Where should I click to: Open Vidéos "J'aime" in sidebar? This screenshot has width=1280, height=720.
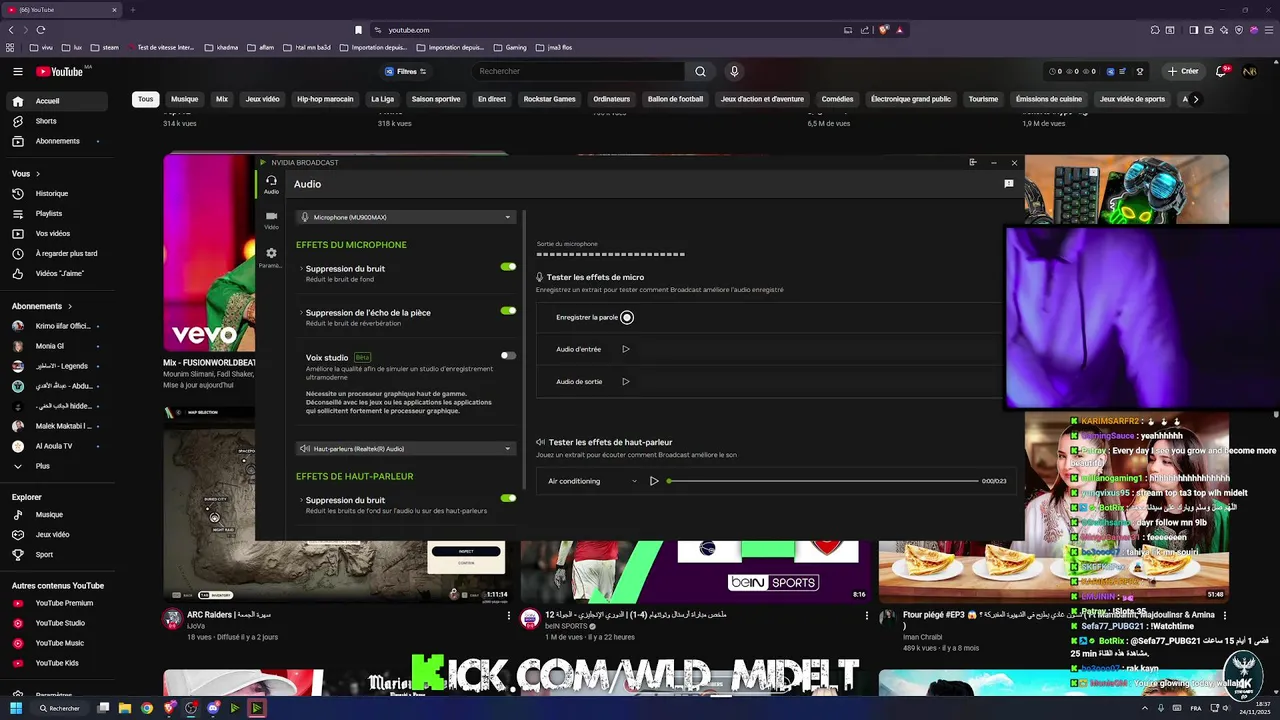(x=57, y=273)
